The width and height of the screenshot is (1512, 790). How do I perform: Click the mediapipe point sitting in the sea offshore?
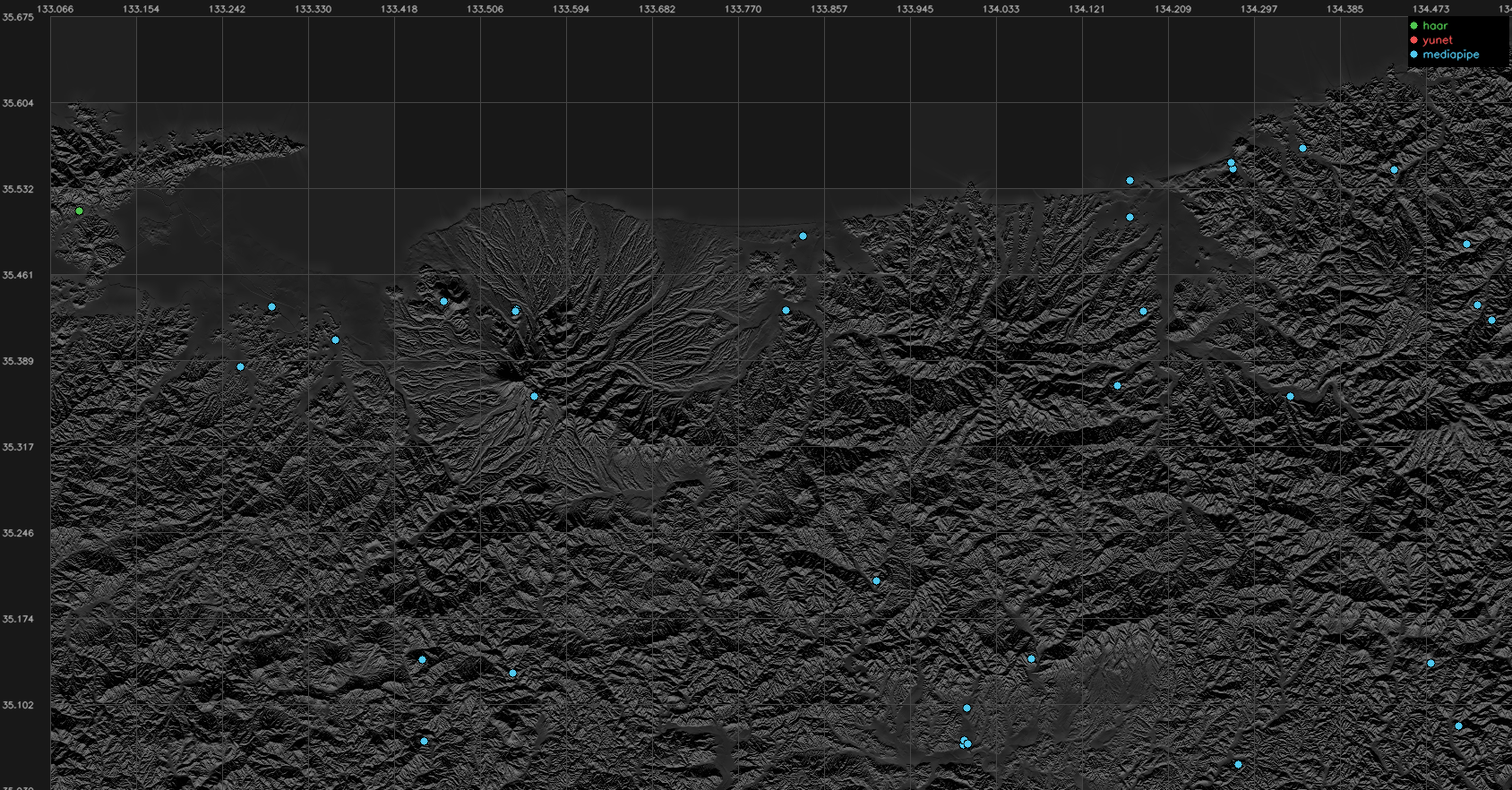[x=1130, y=181]
